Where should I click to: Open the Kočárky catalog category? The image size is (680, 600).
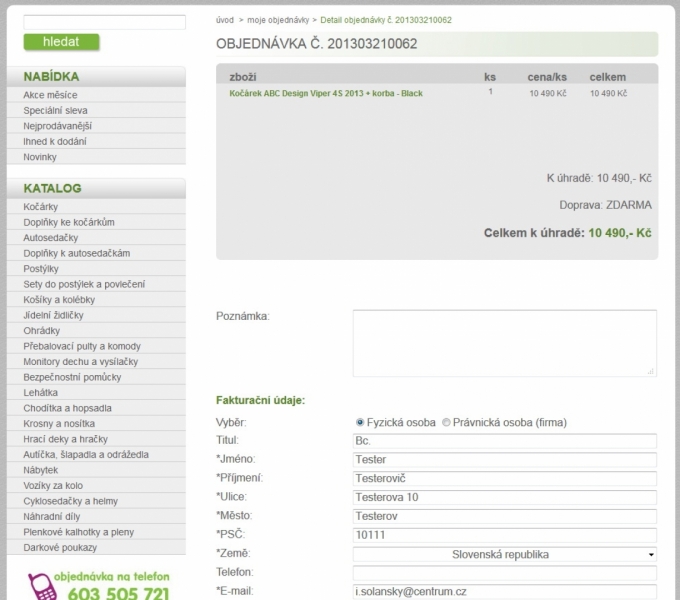tap(40, 207)
